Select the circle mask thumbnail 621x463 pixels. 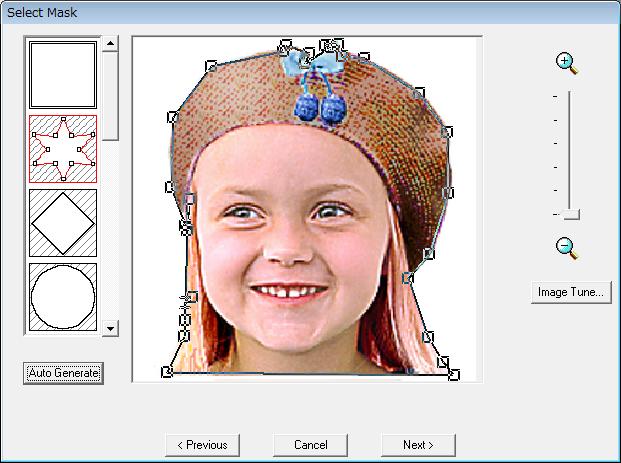[63, 297]
